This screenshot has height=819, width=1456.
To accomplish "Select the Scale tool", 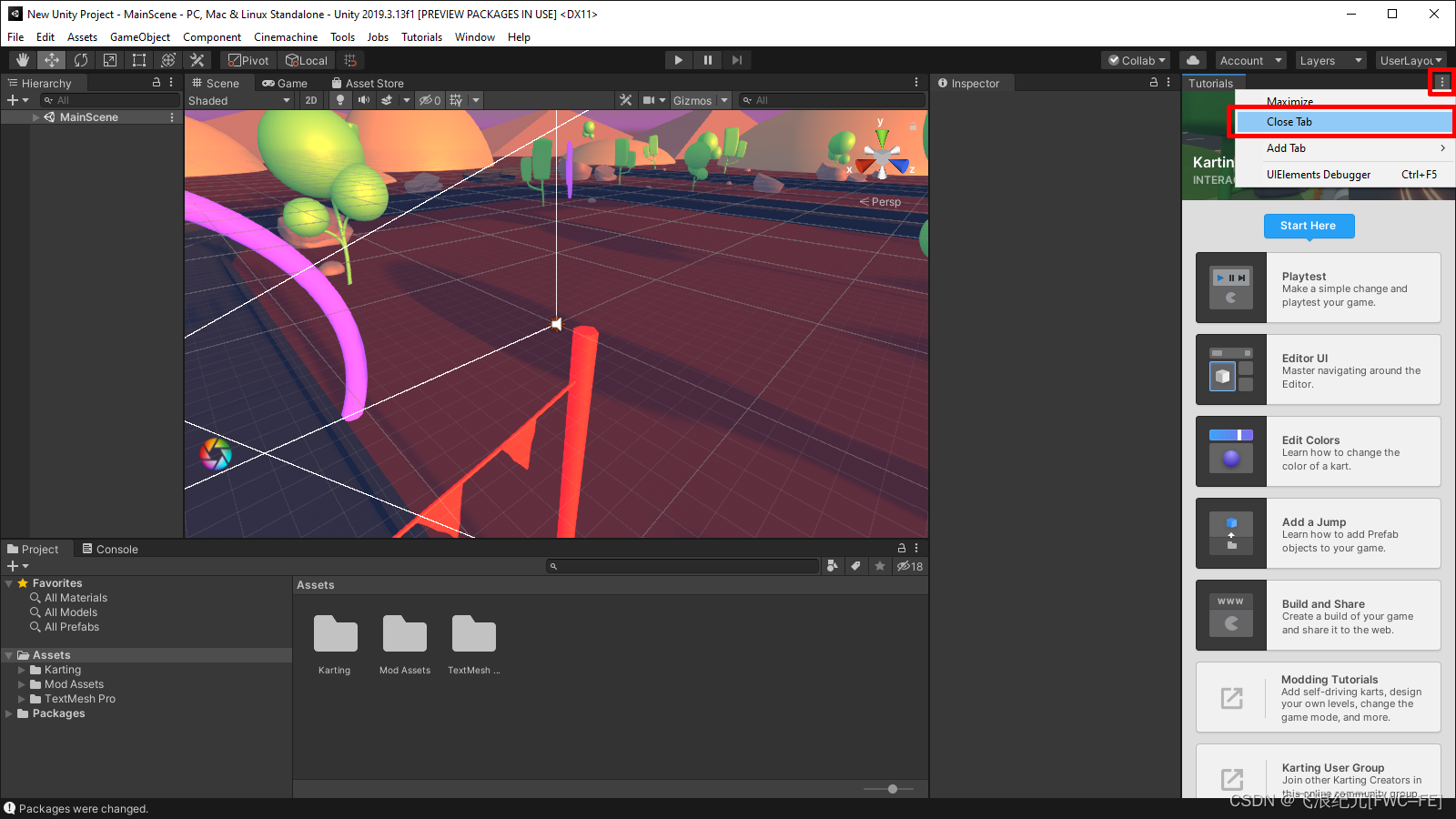I will pyautogui.click(x=110, y=60).
